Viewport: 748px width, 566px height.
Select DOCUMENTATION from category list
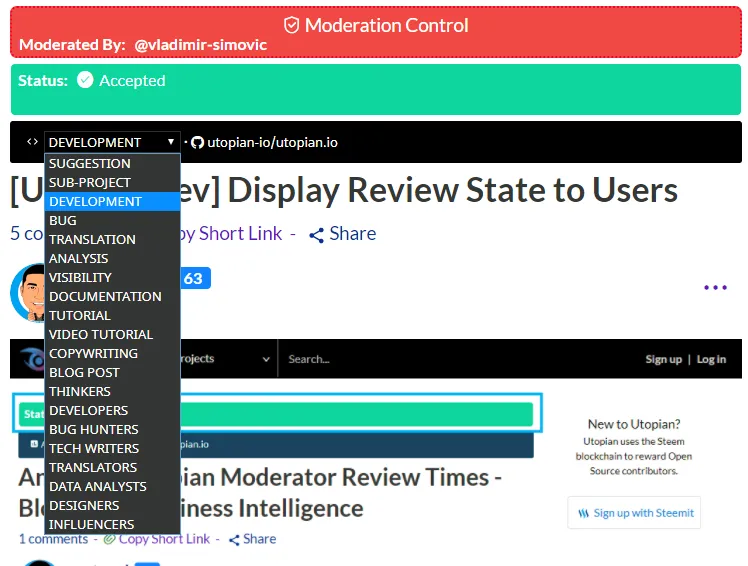point(112,296)
